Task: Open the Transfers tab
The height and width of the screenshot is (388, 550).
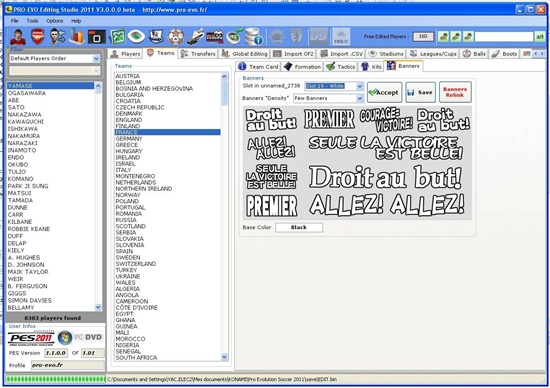Action: pyautogui.click(x=198, y=54)
